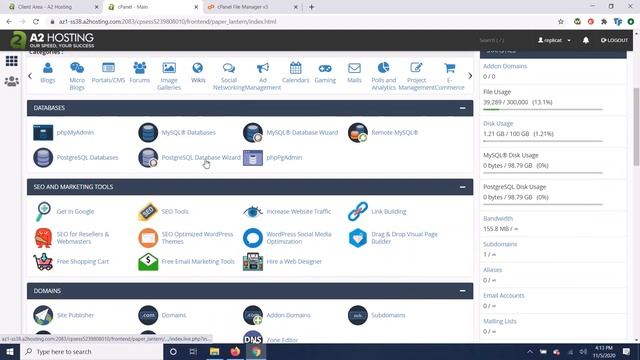This screenshot has height=360, width=640.
Task: Select the Polls and Analytics category
Action: (384, 76)
